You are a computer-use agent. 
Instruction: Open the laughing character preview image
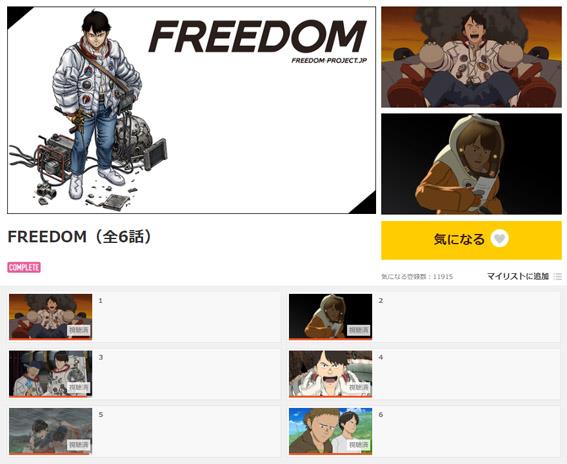[472, 57]
